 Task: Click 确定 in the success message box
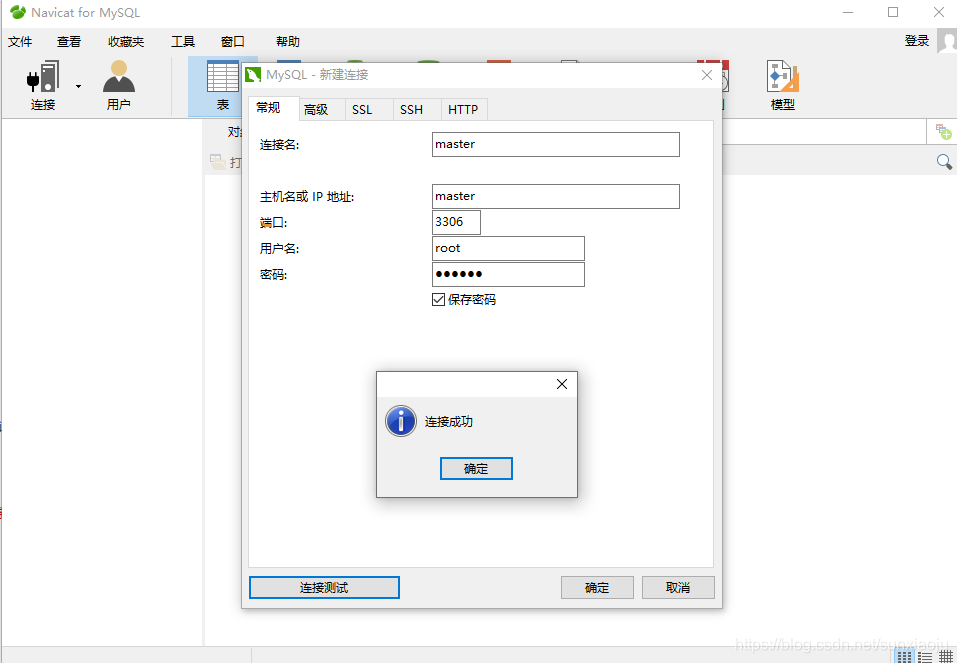[x=476, y=468]
